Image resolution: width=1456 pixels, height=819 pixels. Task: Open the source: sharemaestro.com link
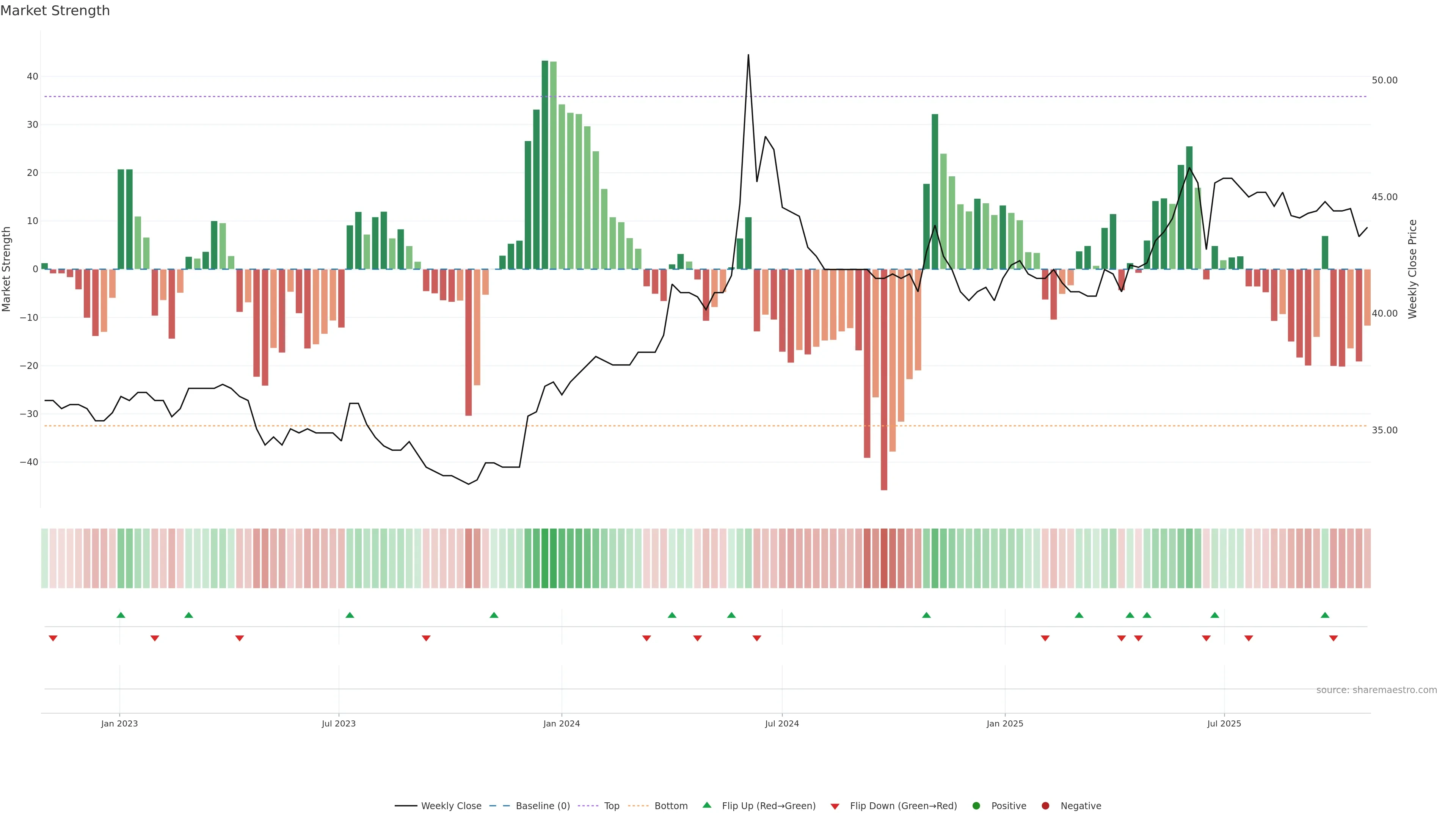(x=1376, y=690)
